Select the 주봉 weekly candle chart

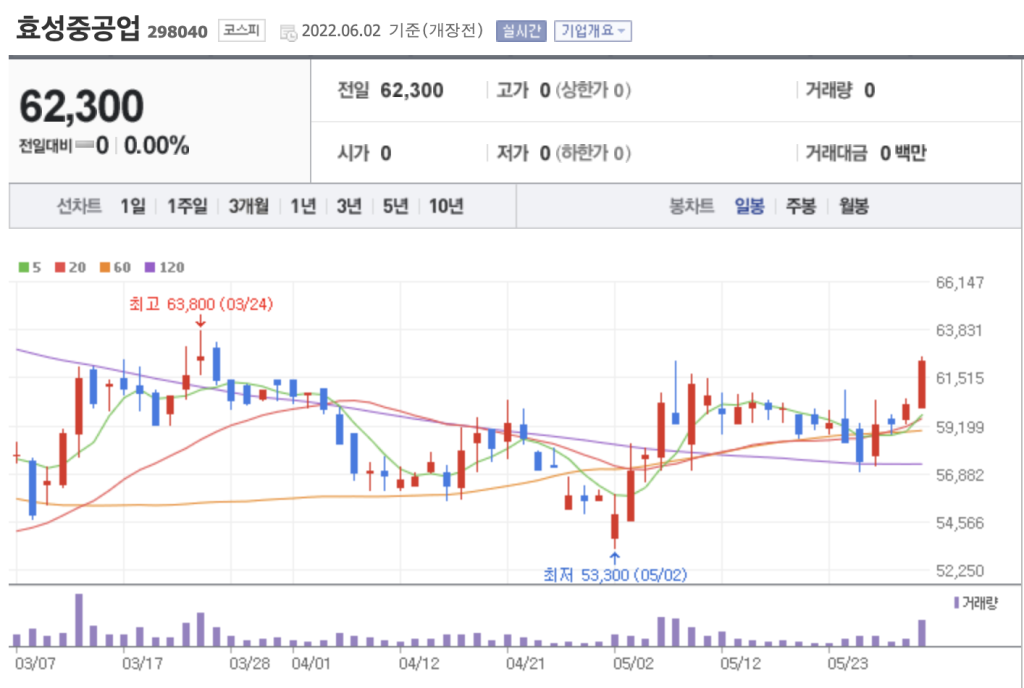800,207
